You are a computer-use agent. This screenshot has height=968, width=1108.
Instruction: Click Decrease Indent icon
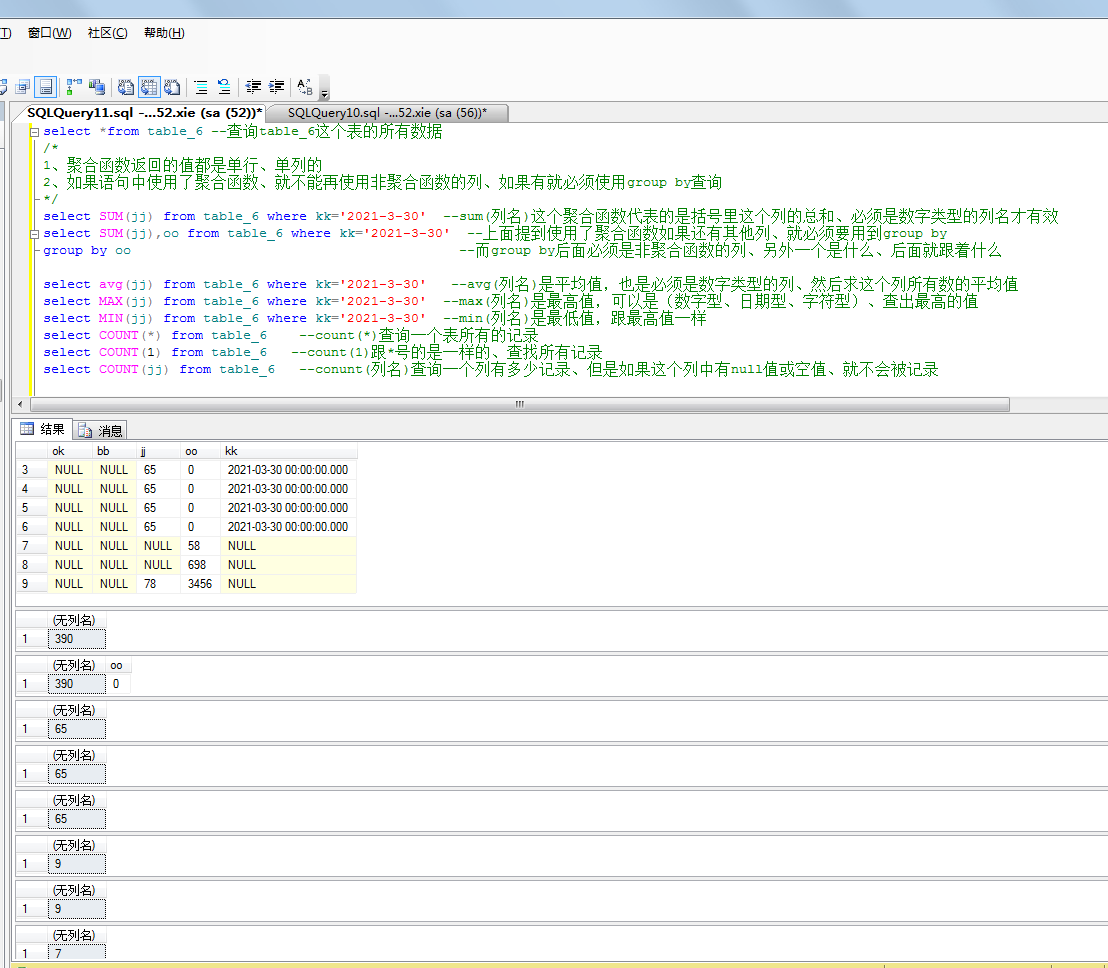click(x=253, y=87)
